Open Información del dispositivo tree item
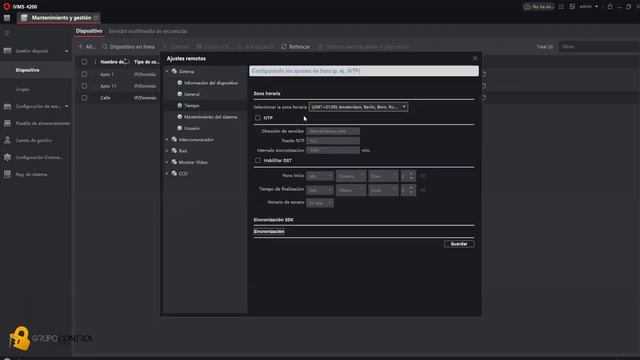 [211, 83]
